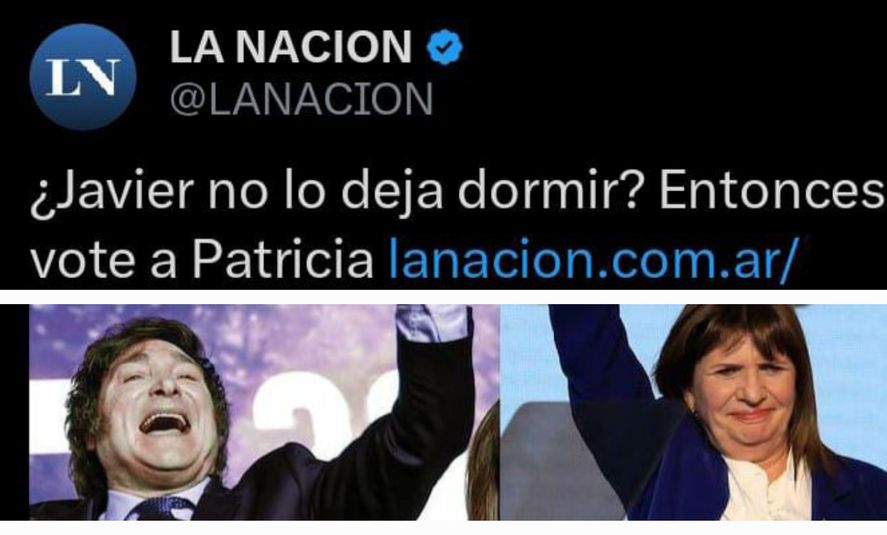887x535 pixels.
Task: Open the LA NACION profile avatar
Action: click(x=83, y=77)
